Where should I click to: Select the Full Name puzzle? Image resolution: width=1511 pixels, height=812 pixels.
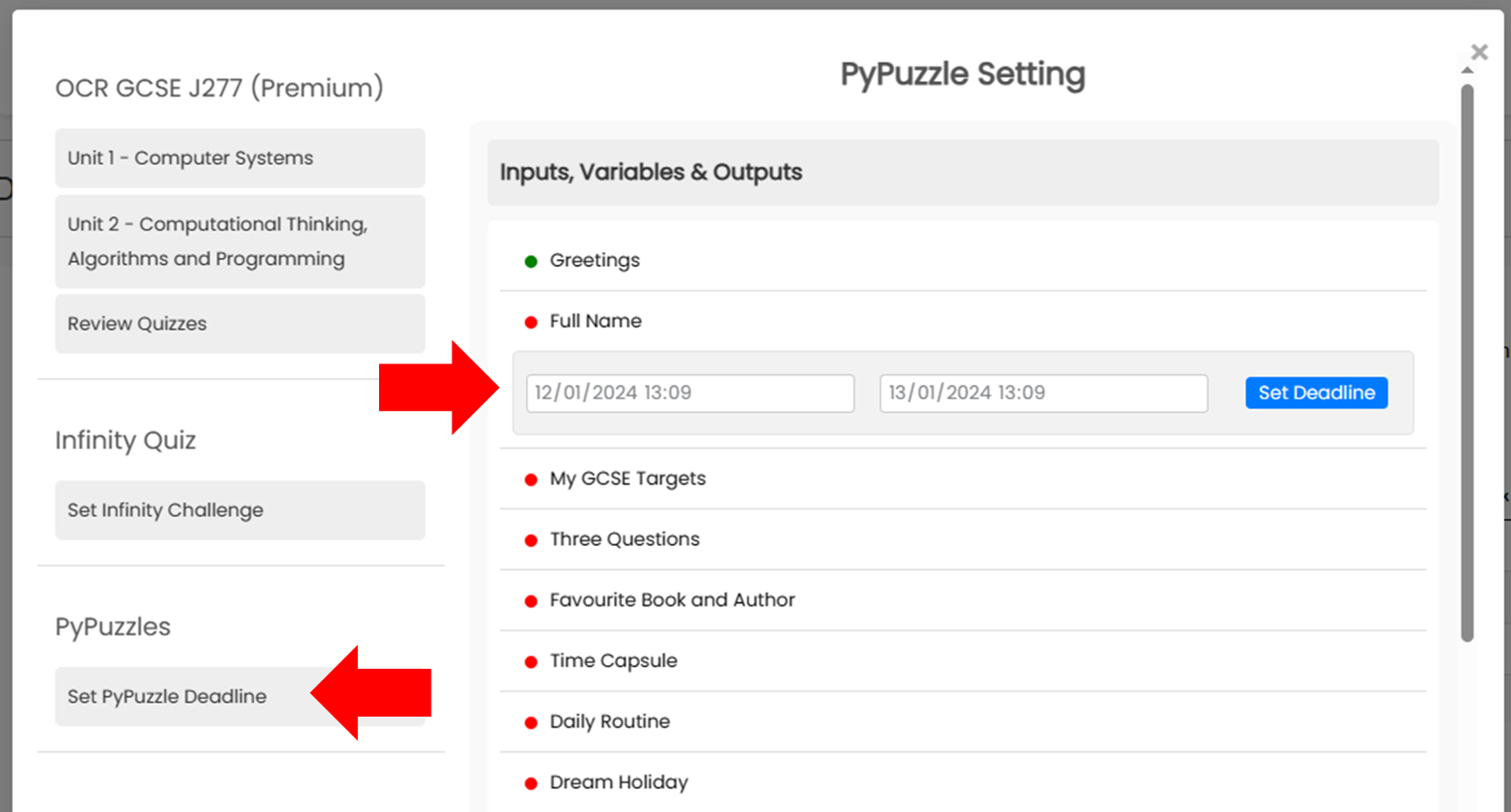point(595,321)
